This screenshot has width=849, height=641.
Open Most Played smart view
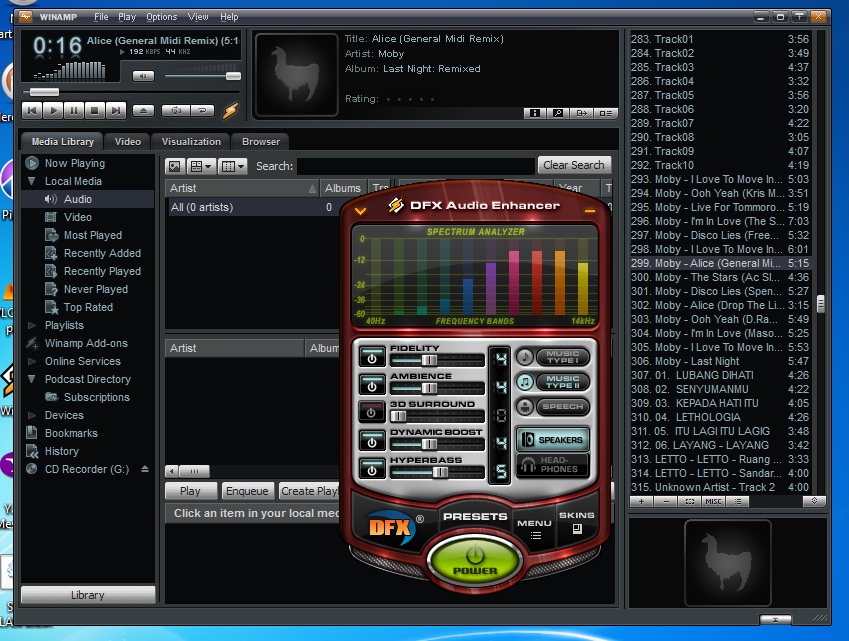tap(93, 235)
